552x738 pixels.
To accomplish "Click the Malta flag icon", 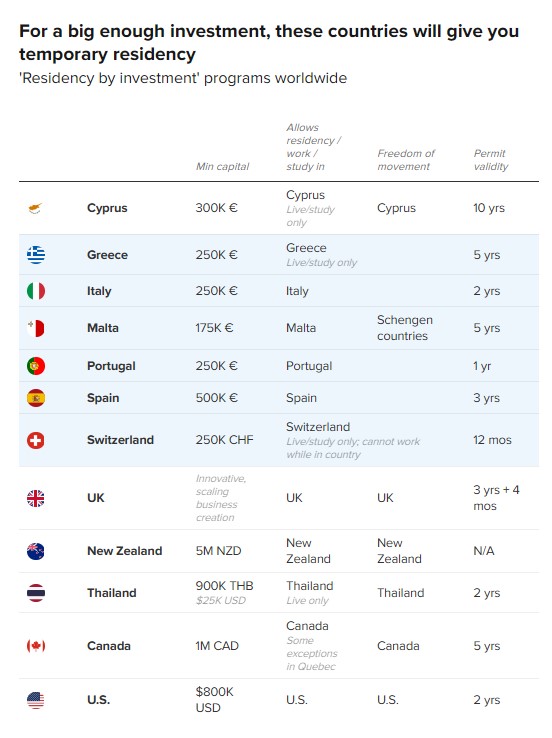I will 36,328.
